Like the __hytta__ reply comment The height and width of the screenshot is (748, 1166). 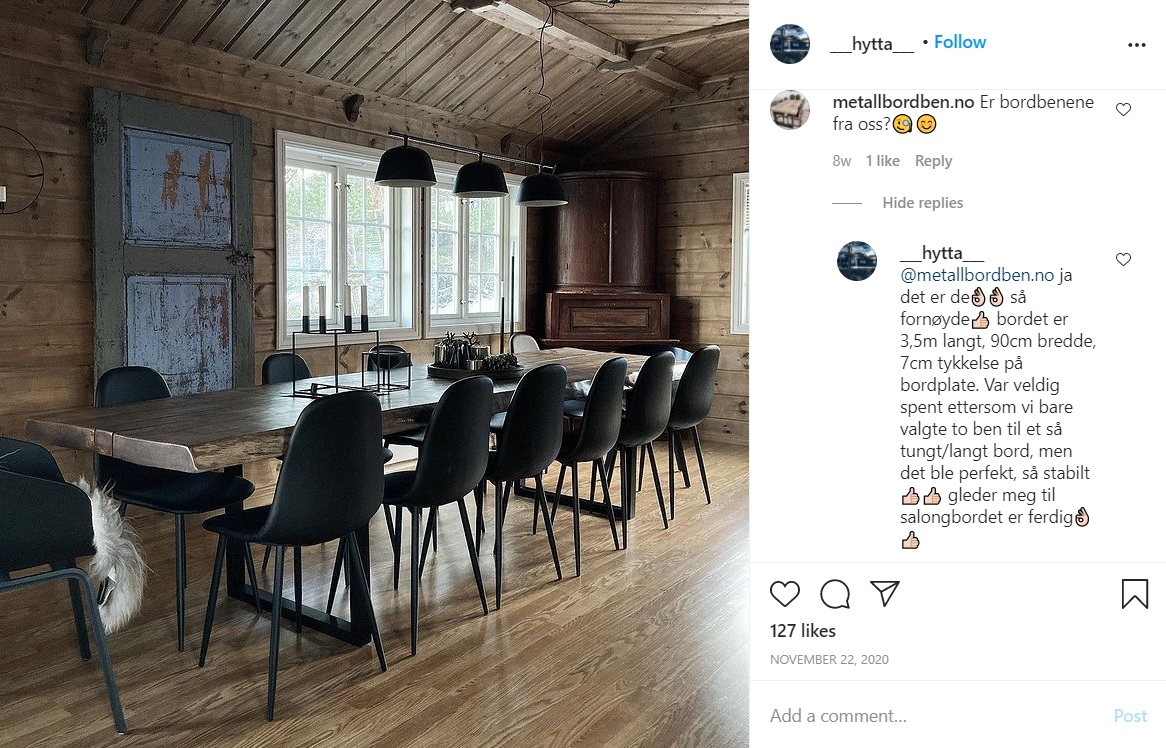1124,259
